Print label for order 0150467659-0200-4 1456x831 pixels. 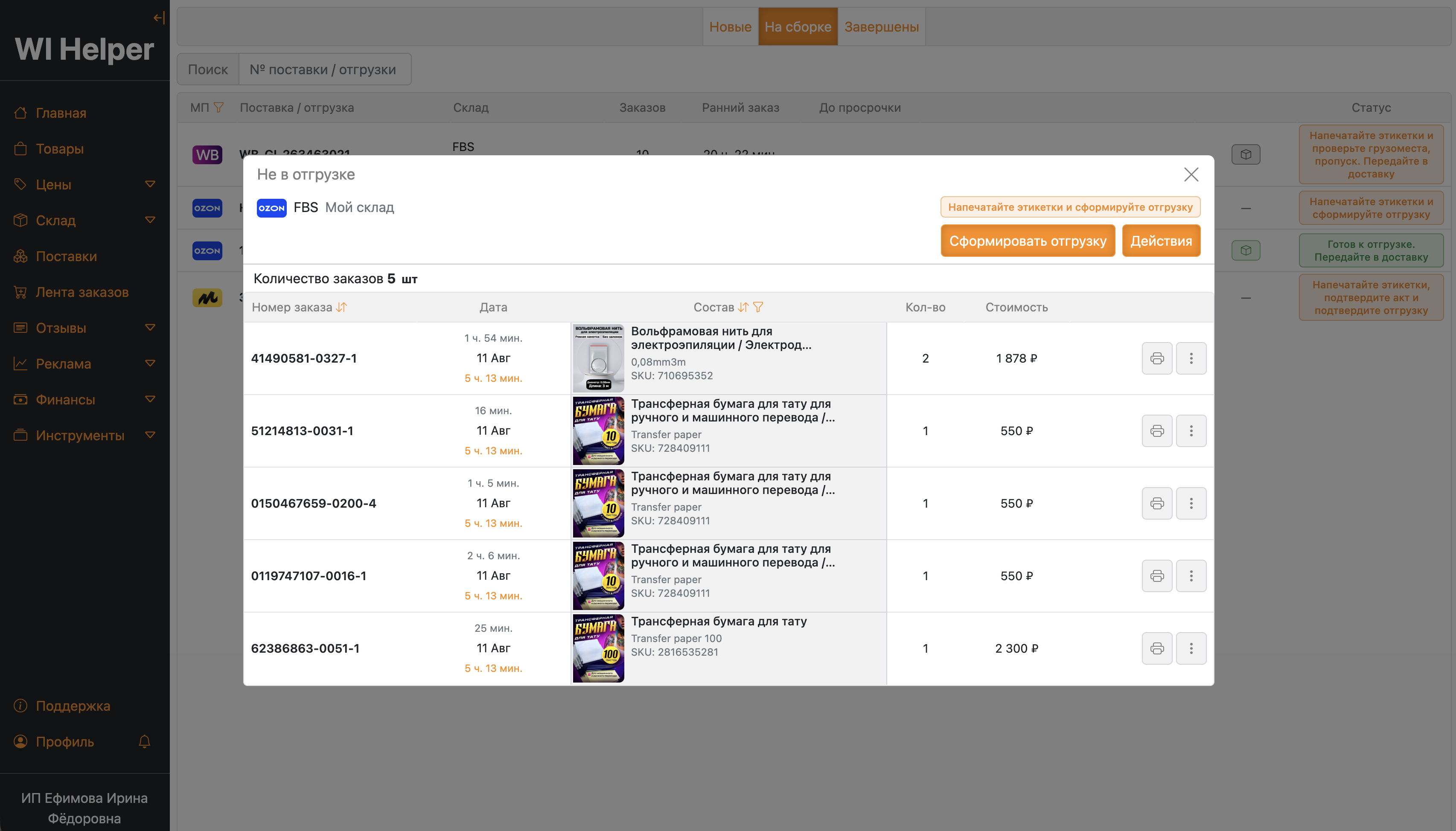pyautogui.click(x=1157, y=503)
